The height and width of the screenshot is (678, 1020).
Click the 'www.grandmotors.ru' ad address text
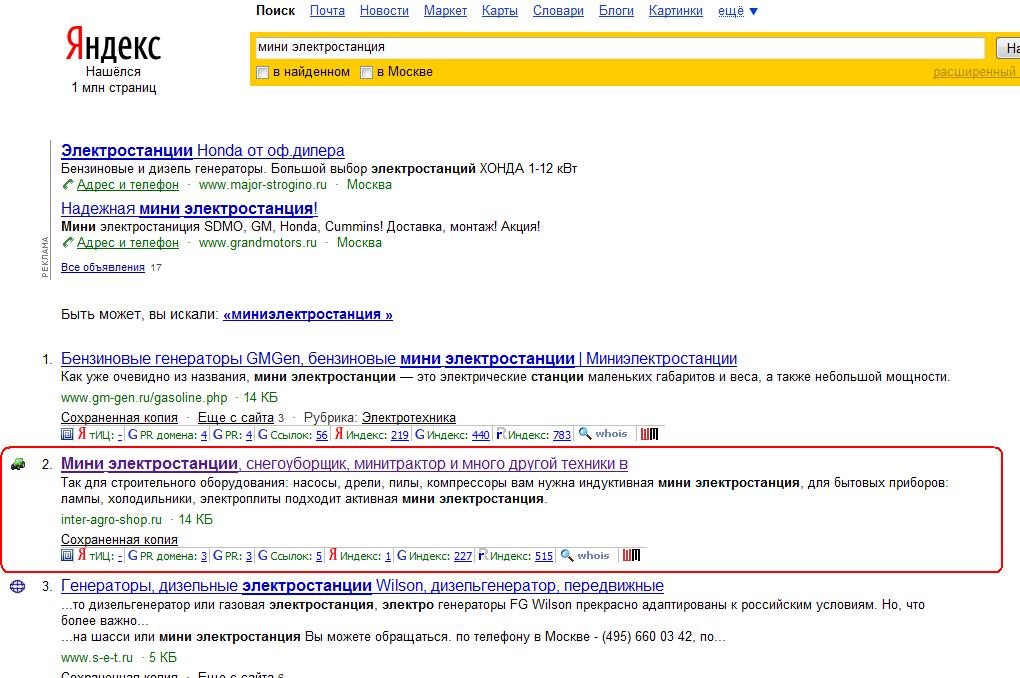coord(258,243)
